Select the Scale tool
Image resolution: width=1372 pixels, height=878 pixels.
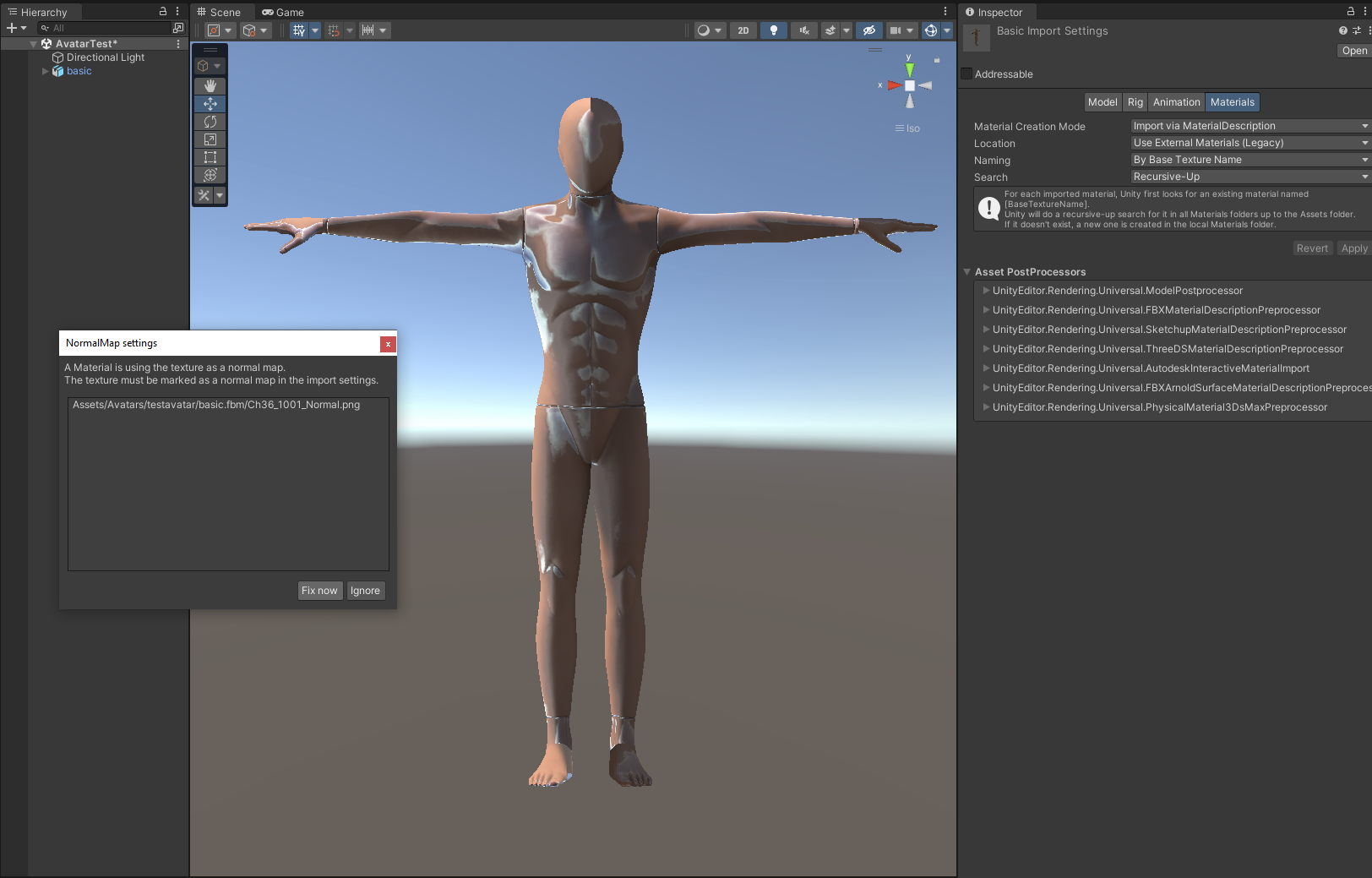210,139
